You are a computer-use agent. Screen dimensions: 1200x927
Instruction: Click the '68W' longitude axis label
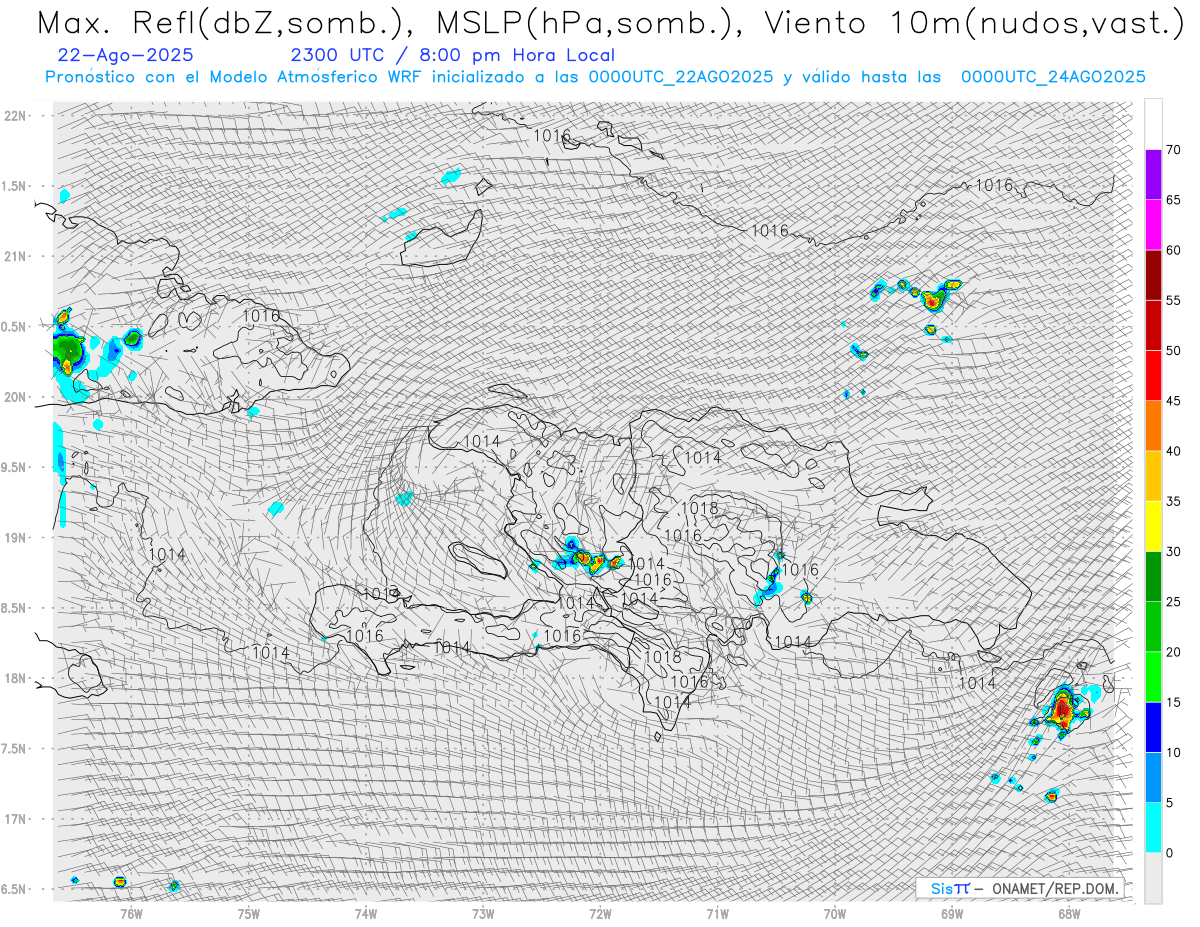(1069, 913)
